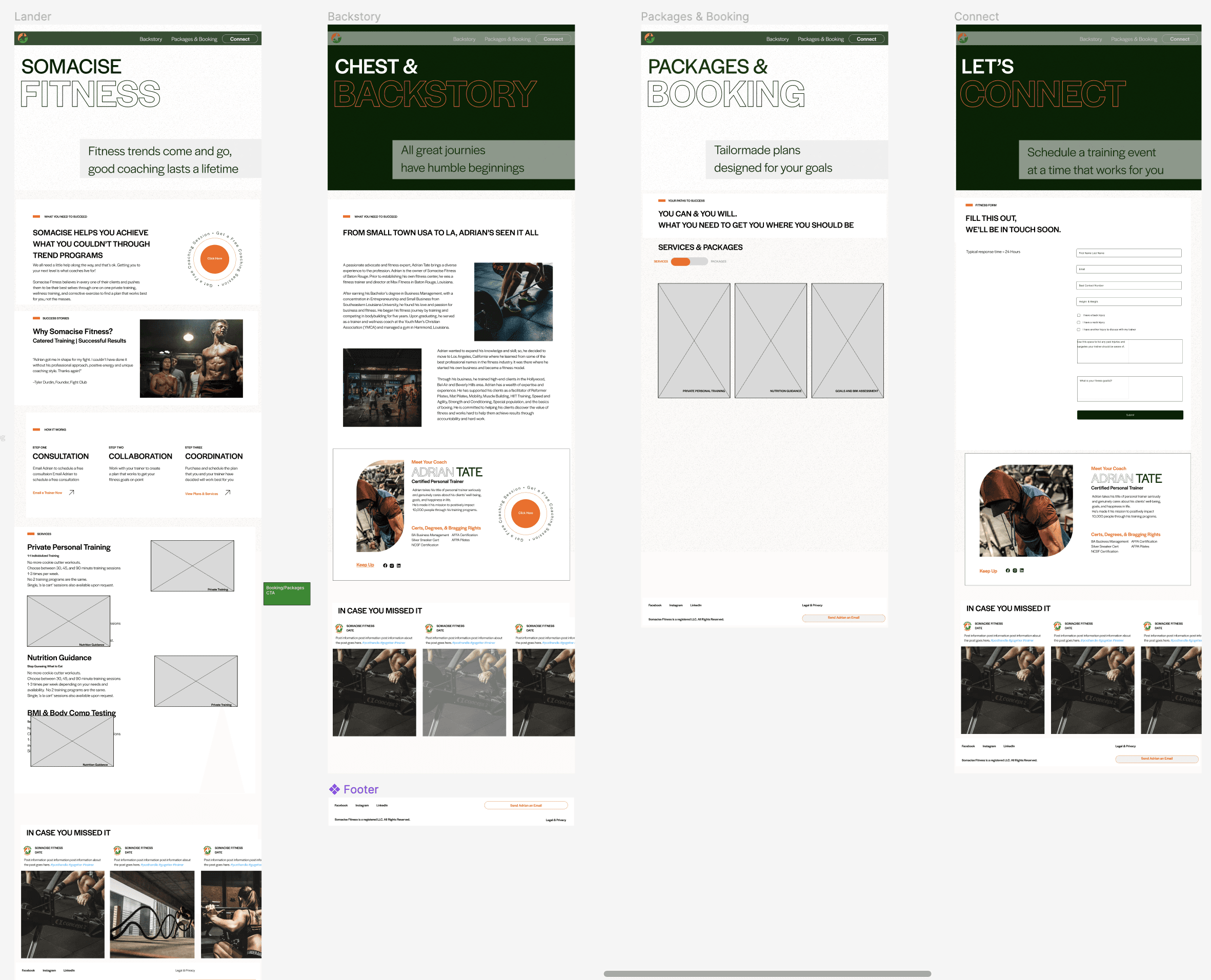Viewport: 1211px width, 980px height.
Task: Click LinkedIn icon in Backstory coach card
Action: tap(398, 565)
